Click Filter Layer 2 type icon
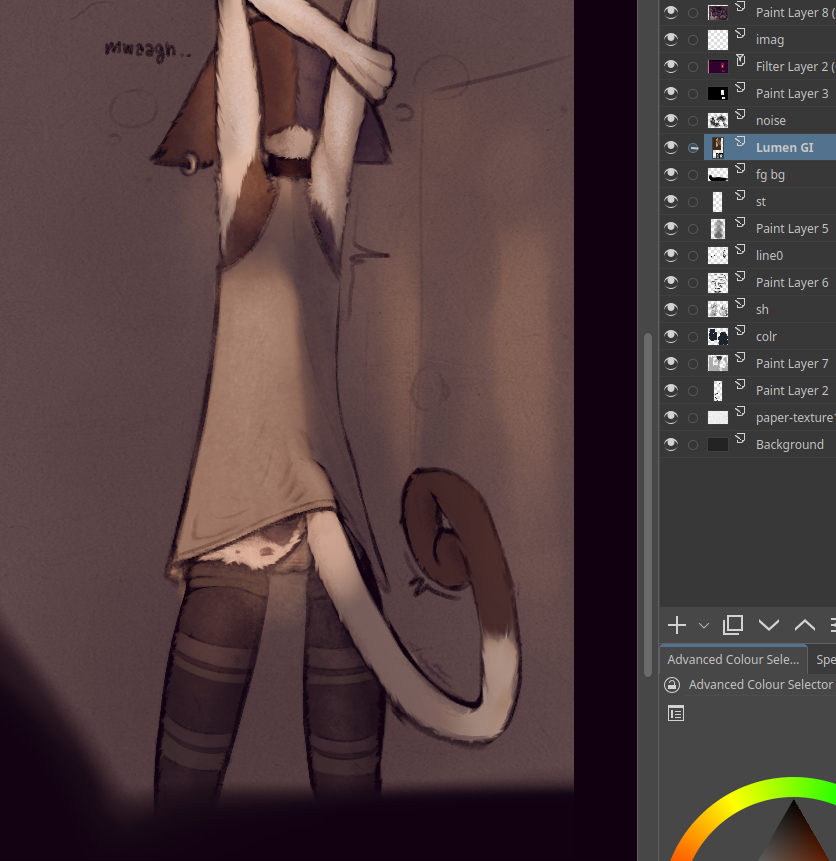This screenshot has width=836, height=861. pos(741,60)
